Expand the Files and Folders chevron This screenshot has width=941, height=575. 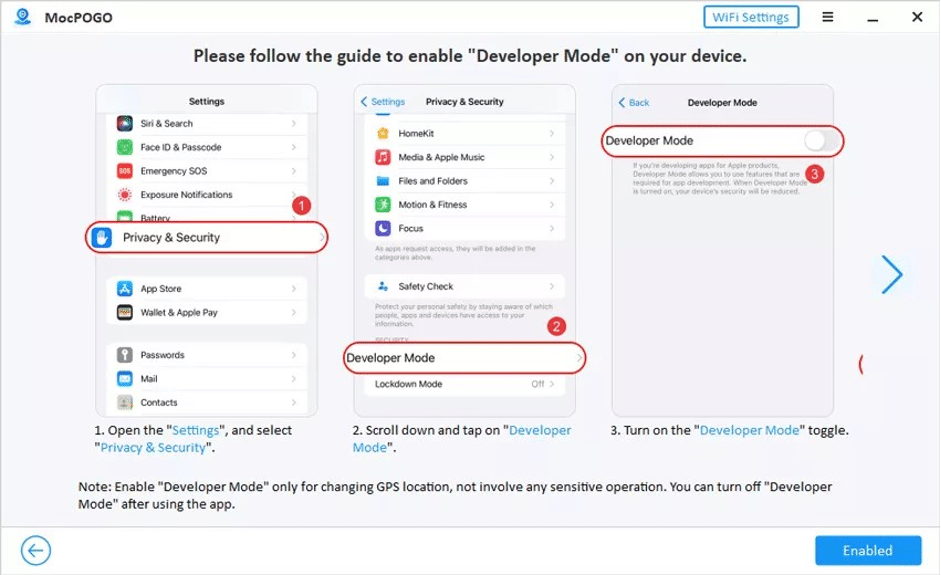[x=551, y=181]
